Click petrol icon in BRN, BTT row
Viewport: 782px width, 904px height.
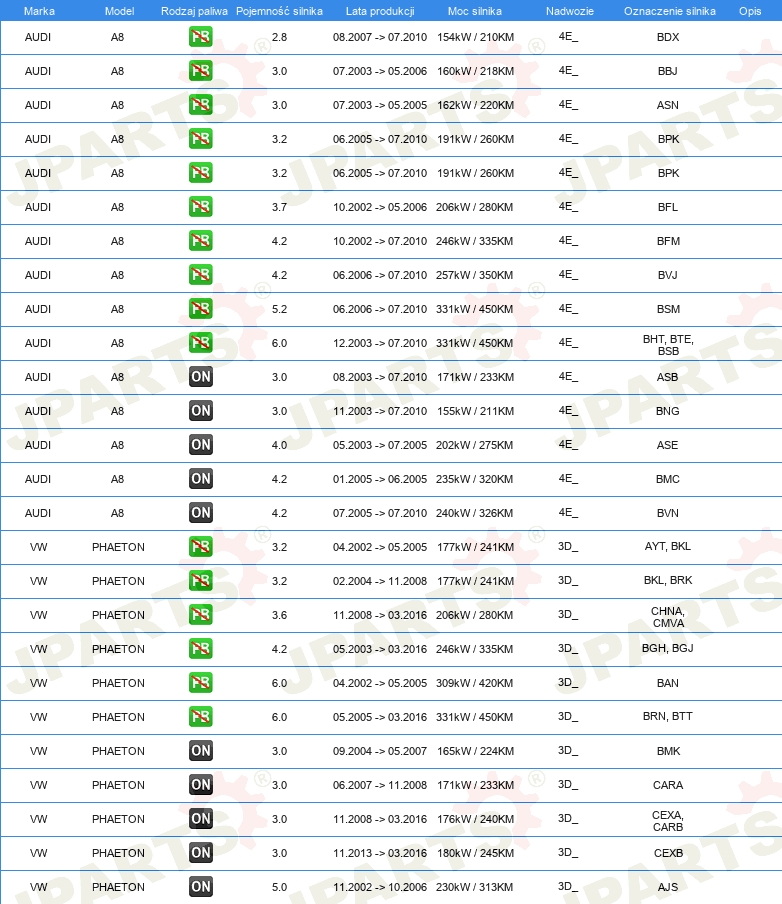(x=201, y=717)
